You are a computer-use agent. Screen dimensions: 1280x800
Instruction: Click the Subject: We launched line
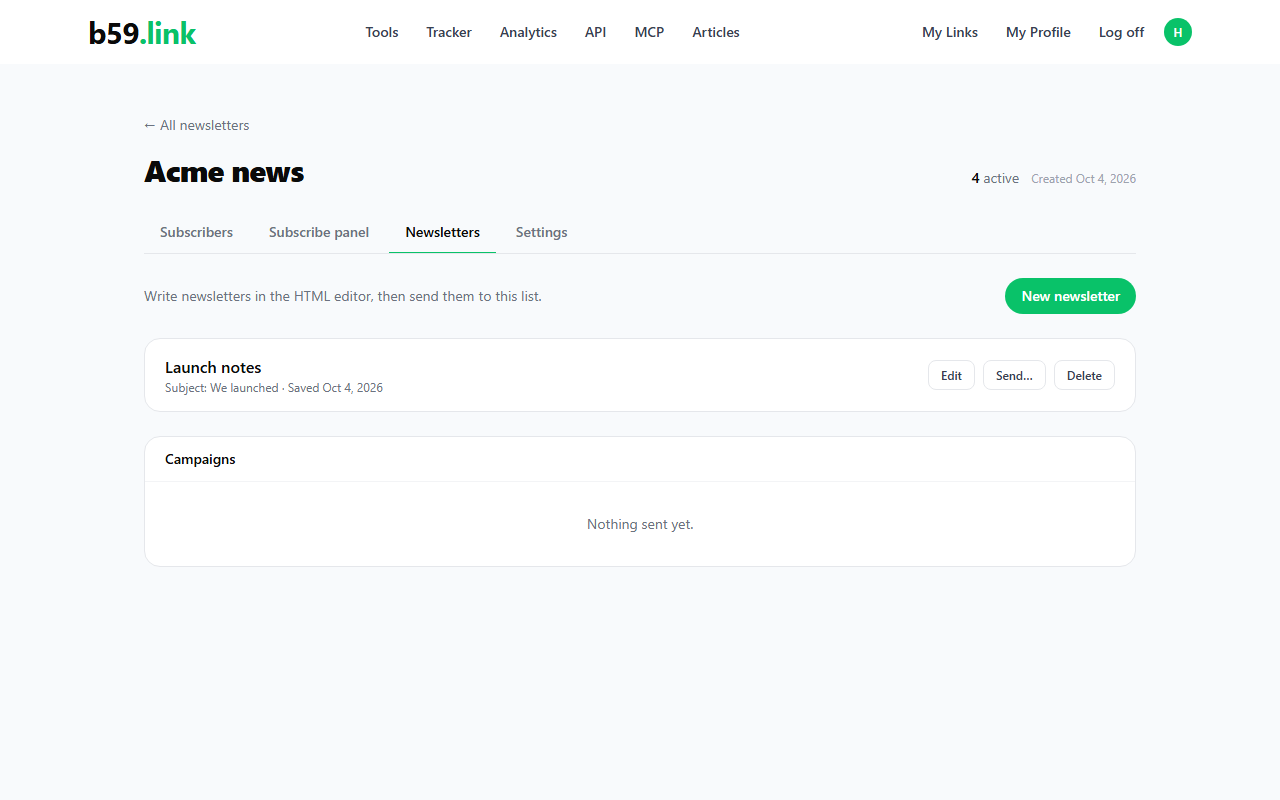point(274,388)
